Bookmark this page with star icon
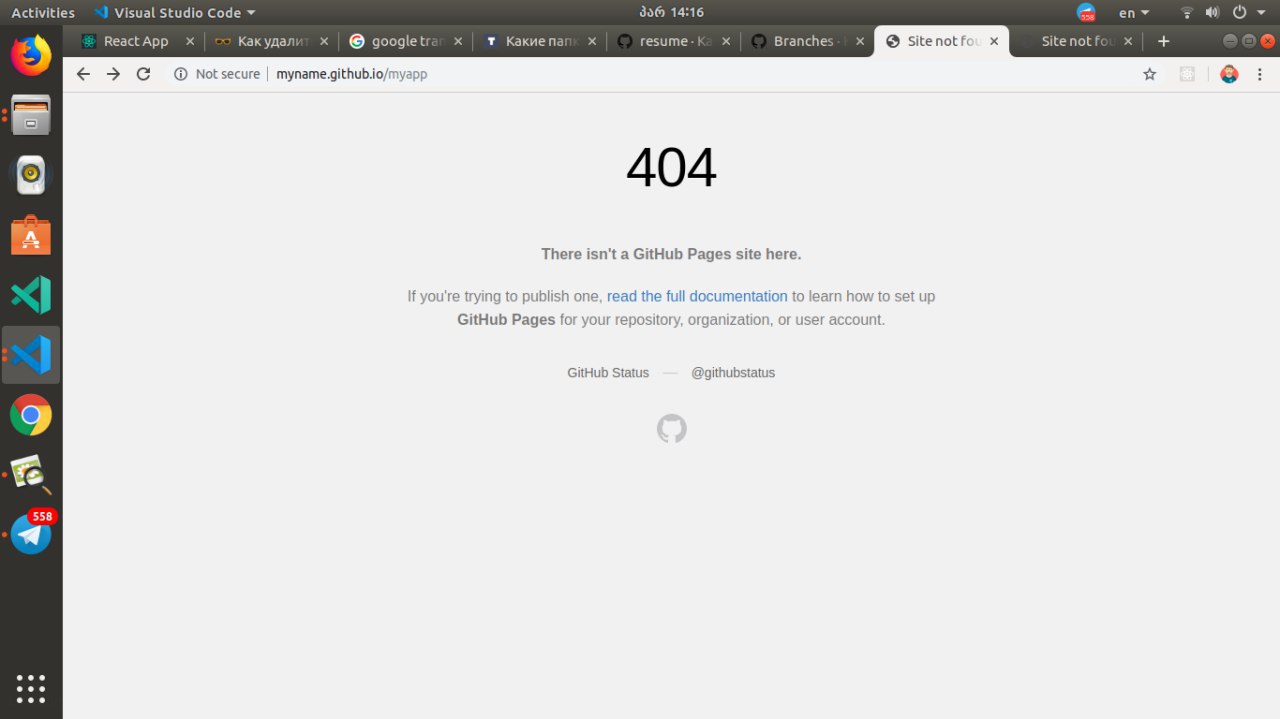 [x=1150, y=74]
